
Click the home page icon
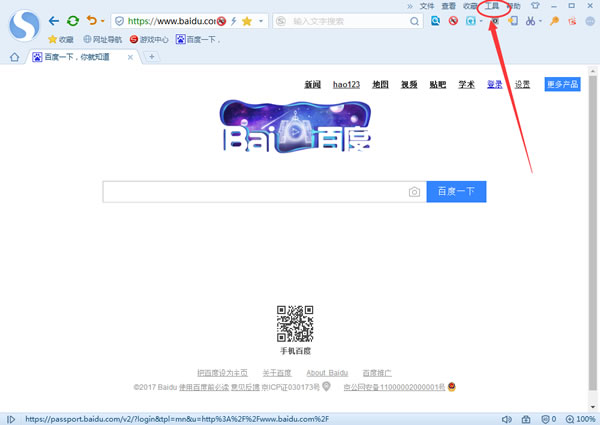click(x=15, y=57)
